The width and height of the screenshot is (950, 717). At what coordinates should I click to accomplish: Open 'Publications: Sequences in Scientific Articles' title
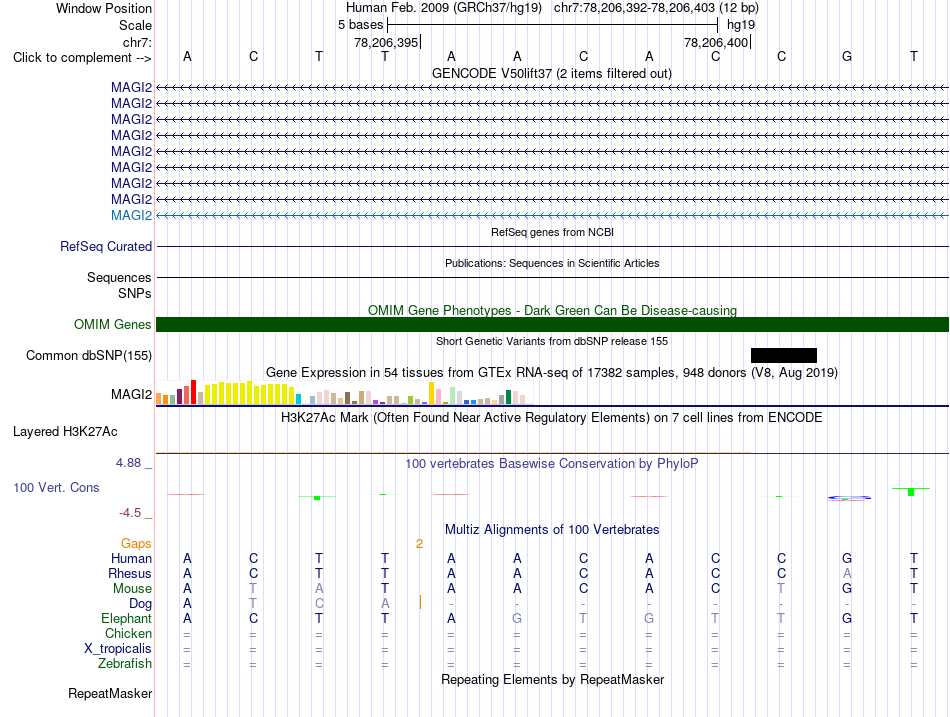pyautogui.click(x=552, y=263)
